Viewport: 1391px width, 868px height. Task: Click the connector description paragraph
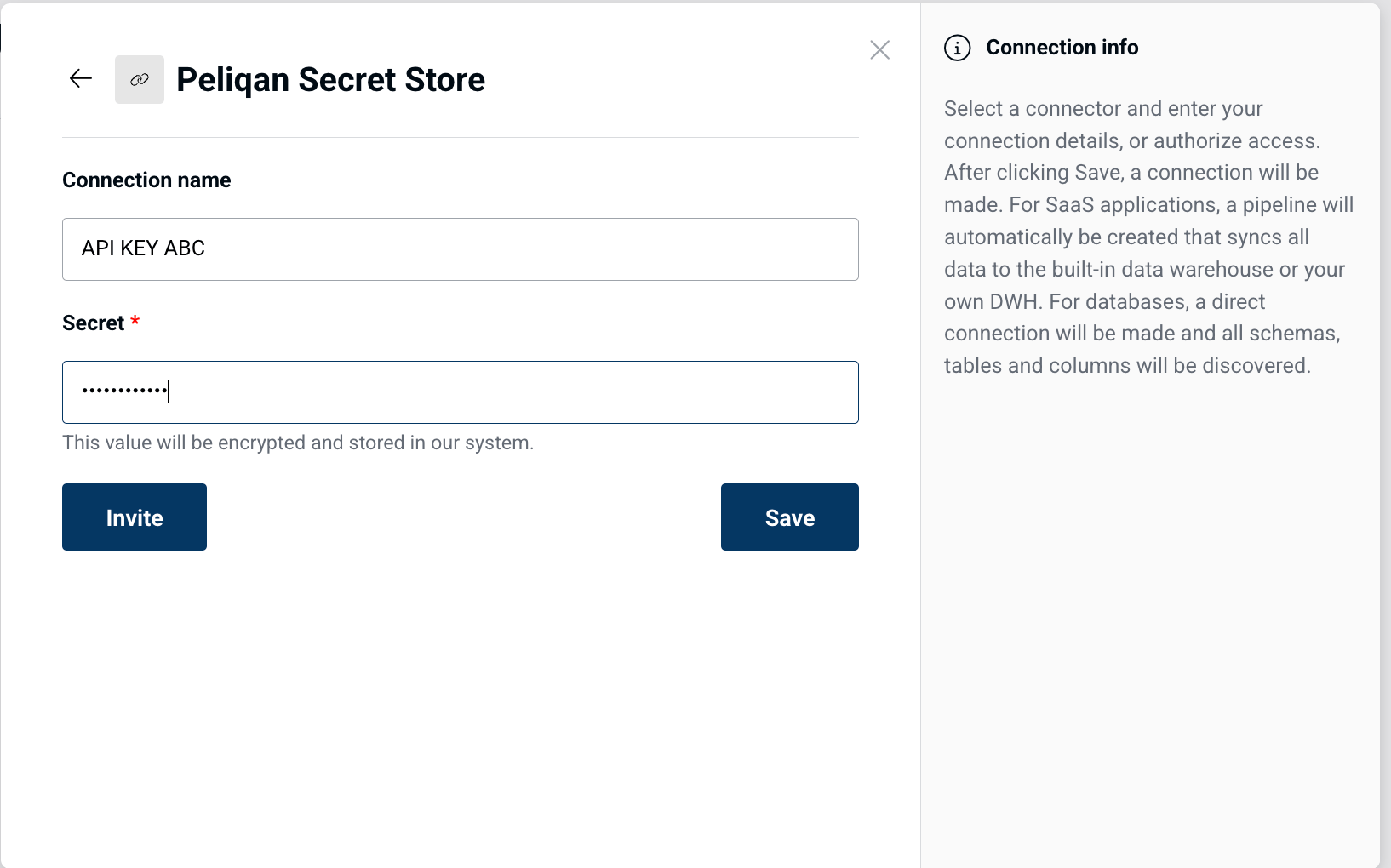1148,237
